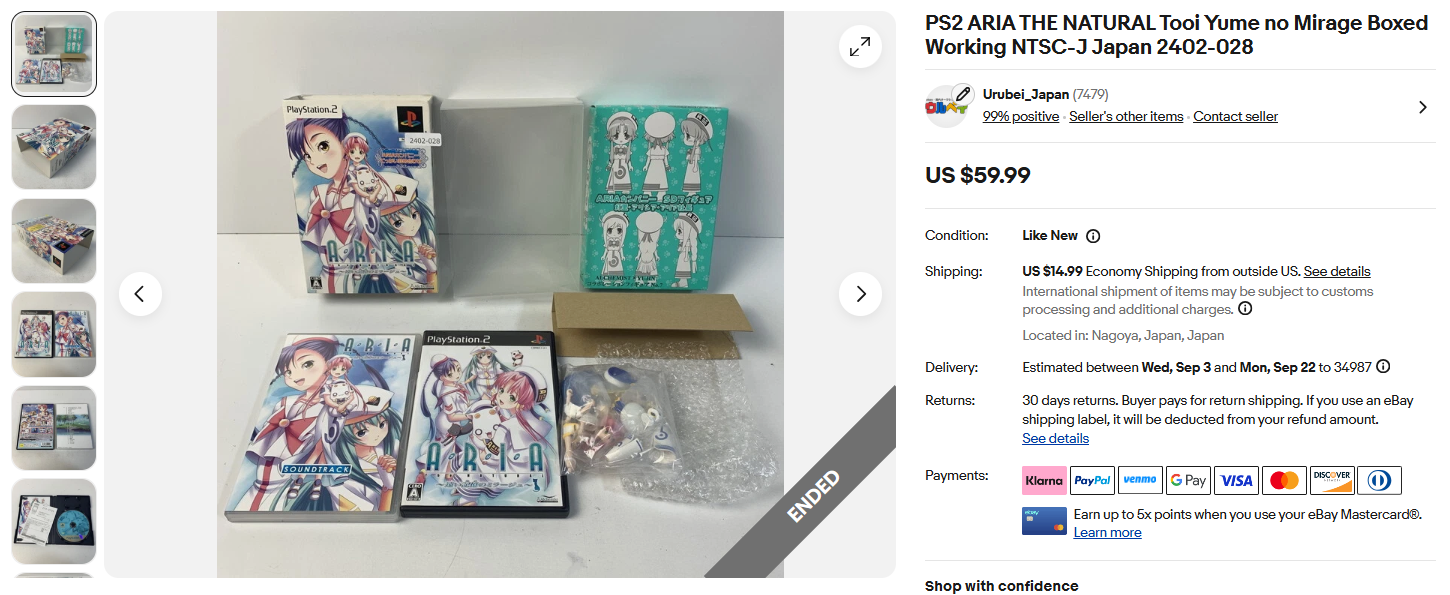Open the customs charges info icon
The height and width of the screenshot is (595, 1450).
pos(1245,309)
